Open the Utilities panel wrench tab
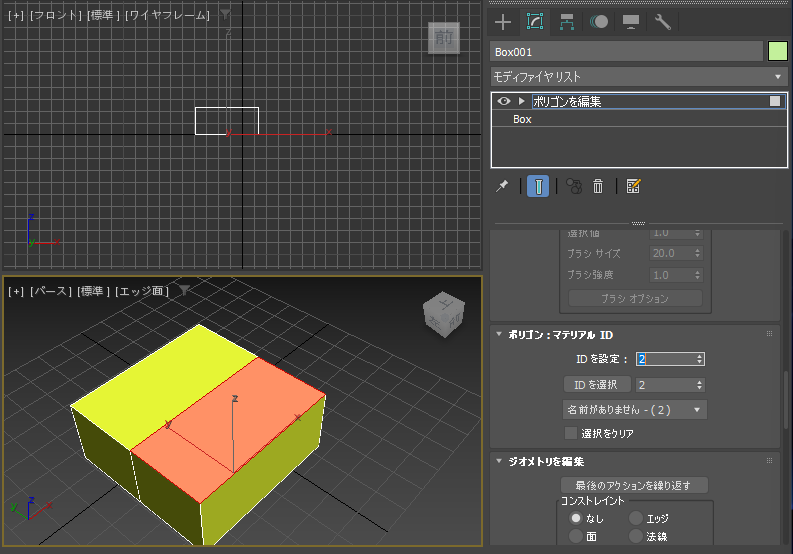 [663, 22]
